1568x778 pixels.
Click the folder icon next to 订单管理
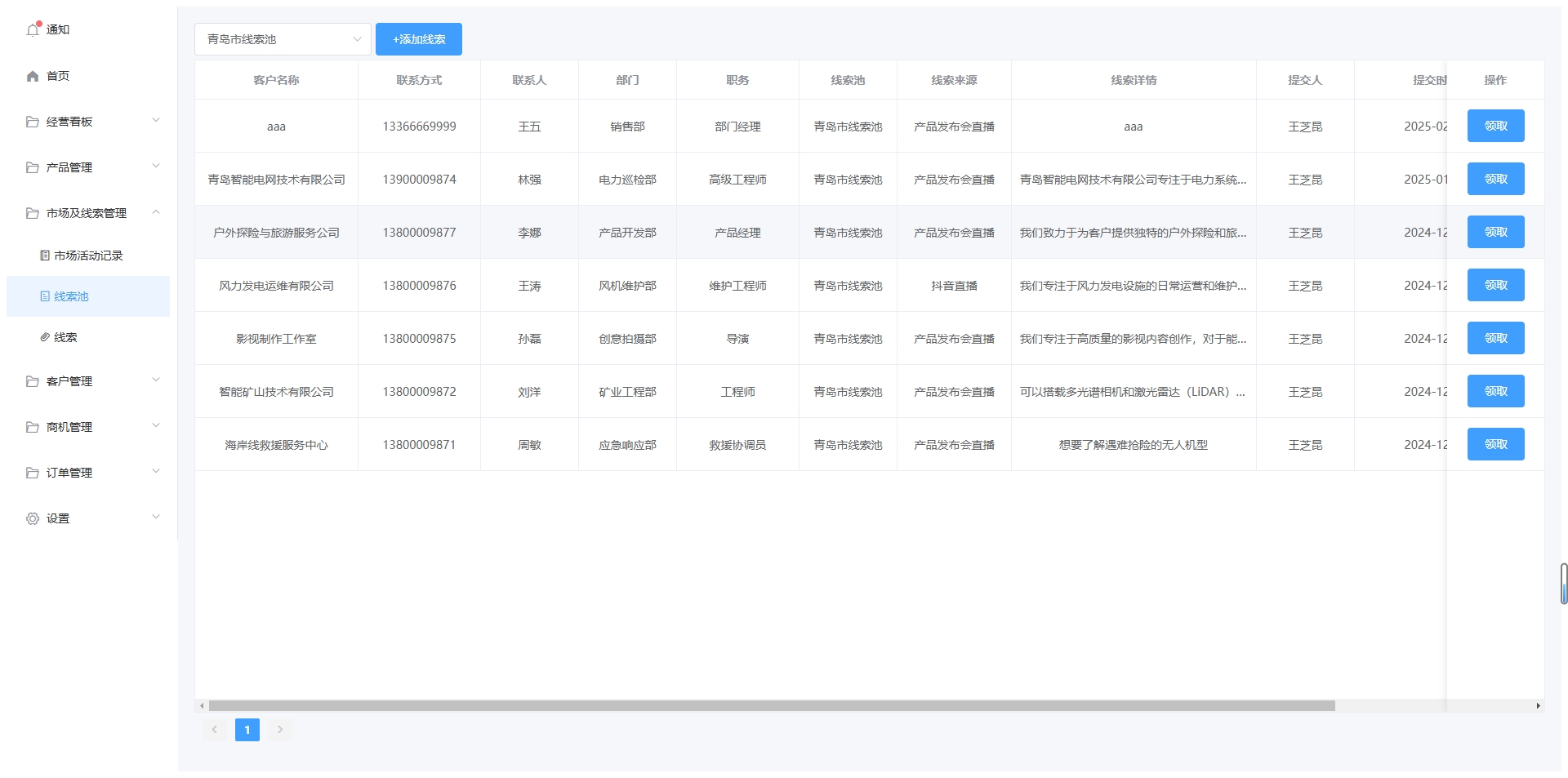(33, 473)
